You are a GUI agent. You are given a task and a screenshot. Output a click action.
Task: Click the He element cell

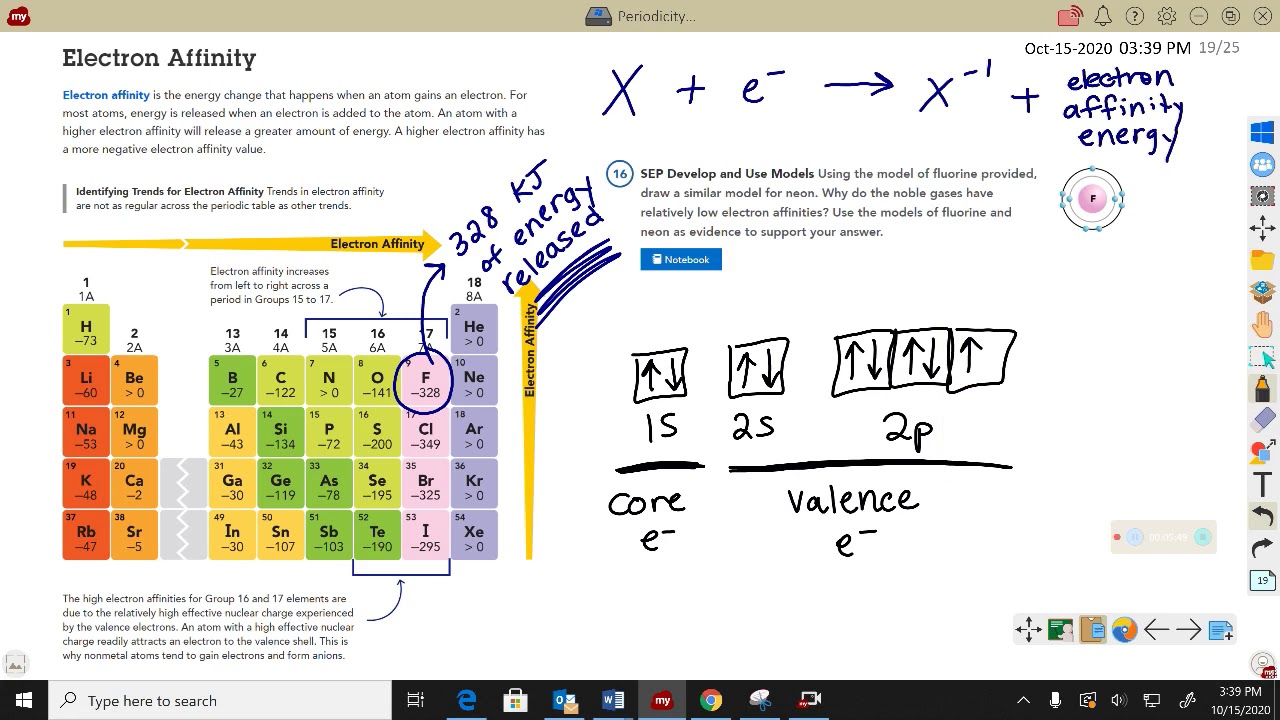tap(474, 331)
